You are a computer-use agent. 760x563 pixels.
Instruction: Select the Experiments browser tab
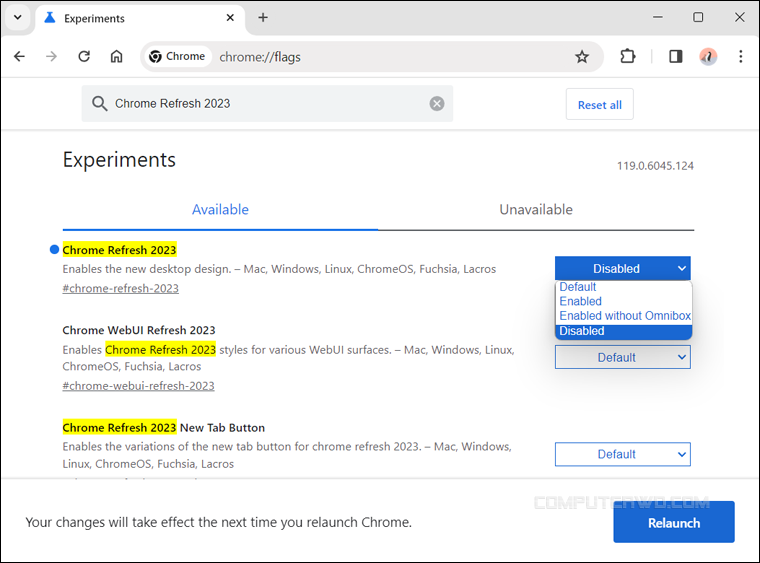(x=138, y=18)
